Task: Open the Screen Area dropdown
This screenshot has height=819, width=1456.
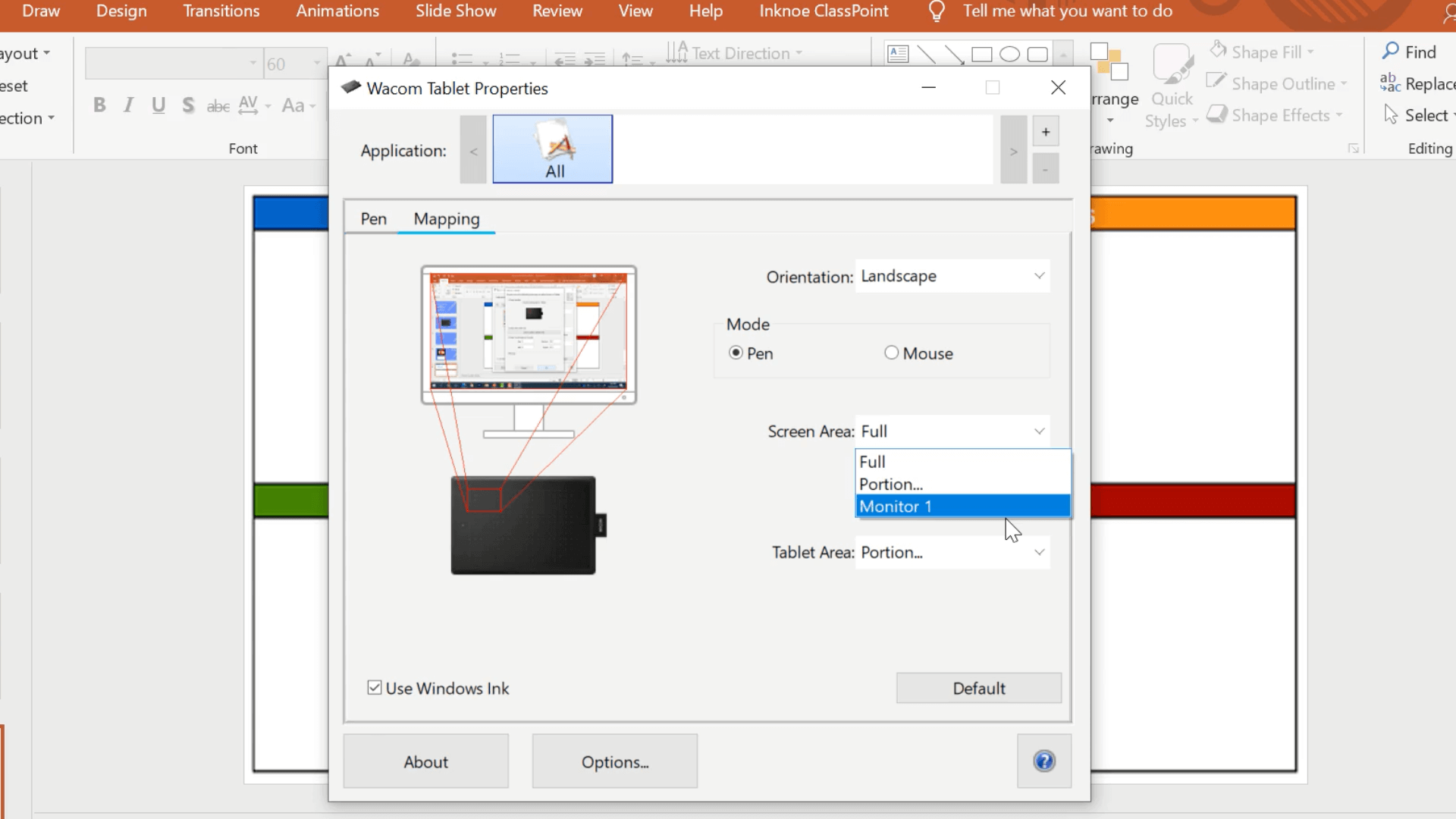Action: [952, 431]
